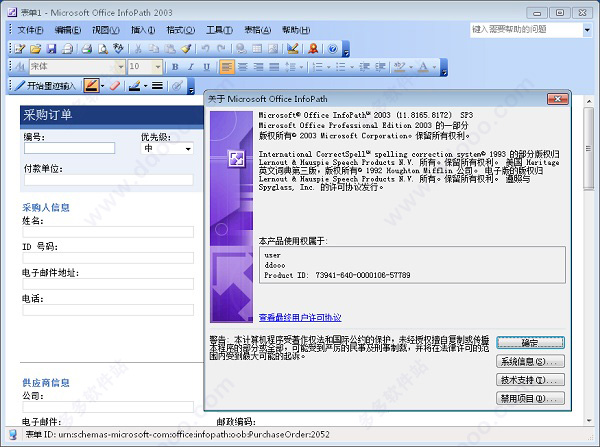Expand the line spacing dropdown arrow
This screenshot has height=447, width=600.
[x=302, y=67]
